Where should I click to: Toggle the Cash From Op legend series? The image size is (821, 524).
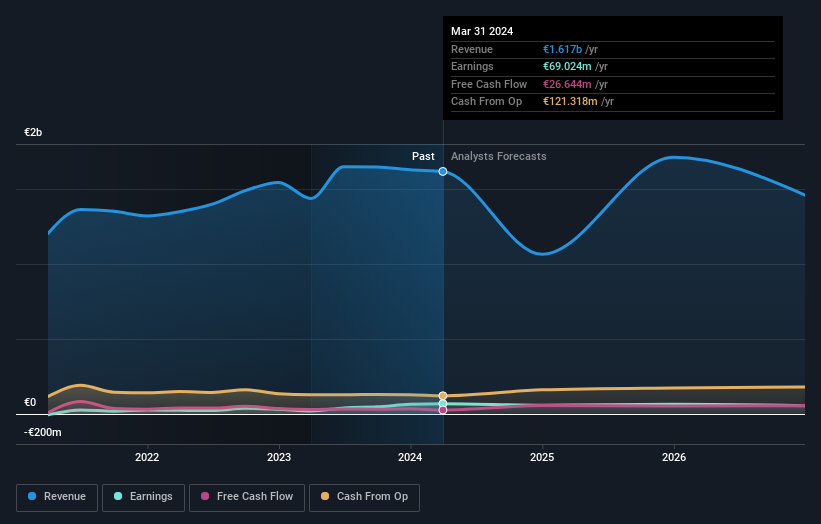[364, 497]
